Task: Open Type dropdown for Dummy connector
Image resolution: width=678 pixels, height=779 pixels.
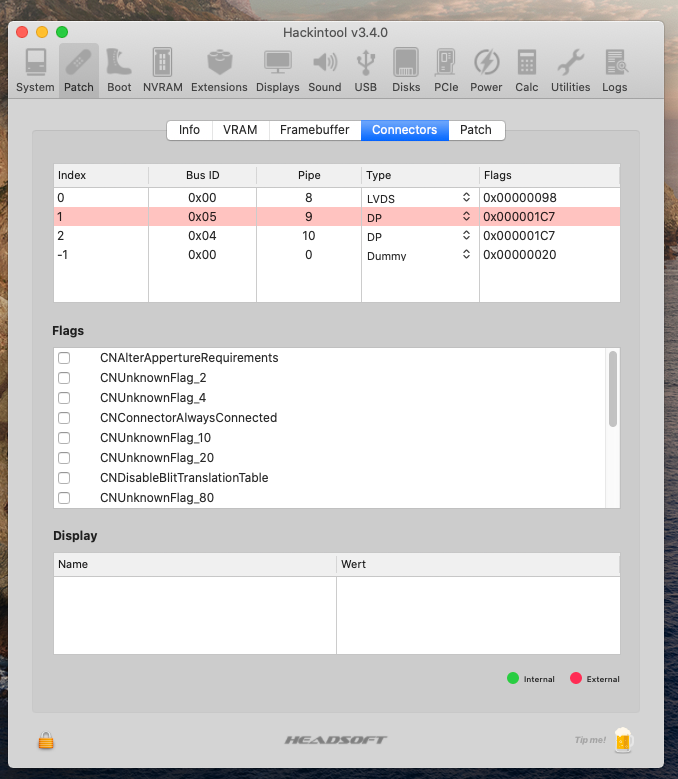Action: coord(466,254)
